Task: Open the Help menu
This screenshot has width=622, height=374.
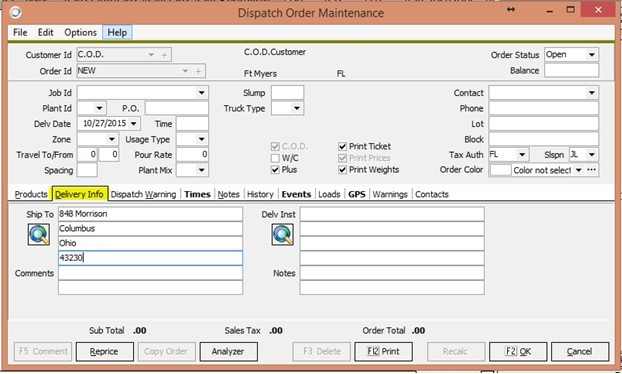Action: (x=117, y=33)
